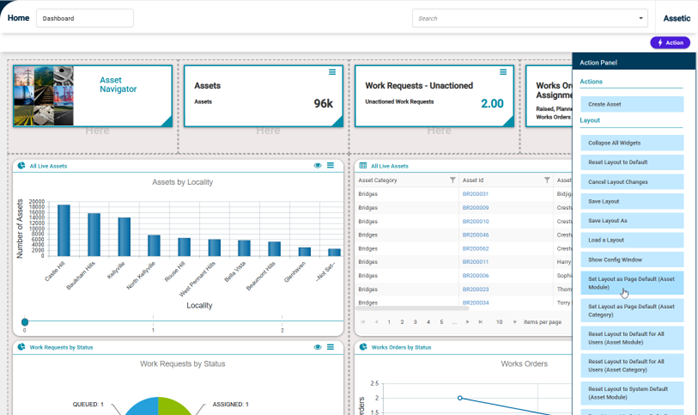Click the Asset Id column filter icon
698x415 pixels.
[547, 180]
